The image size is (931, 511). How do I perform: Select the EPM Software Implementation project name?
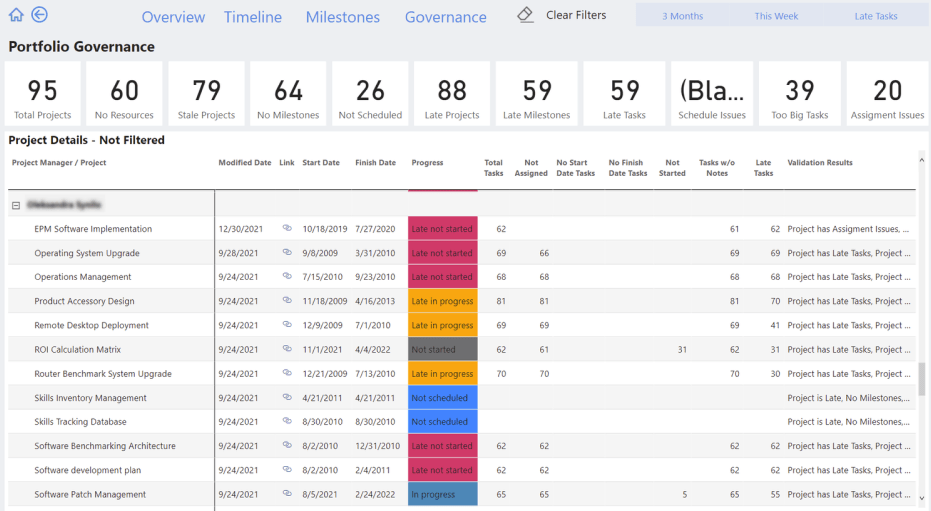[x=93, y=229]
